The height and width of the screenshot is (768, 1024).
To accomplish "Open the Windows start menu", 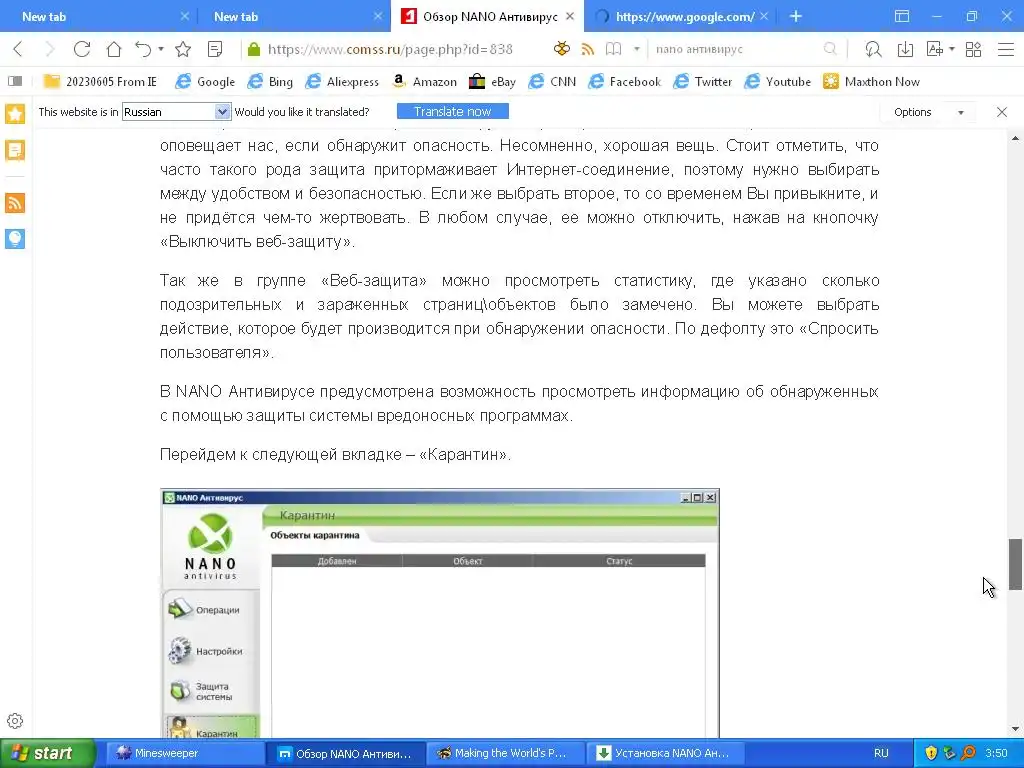I will (x=48, y=753).
